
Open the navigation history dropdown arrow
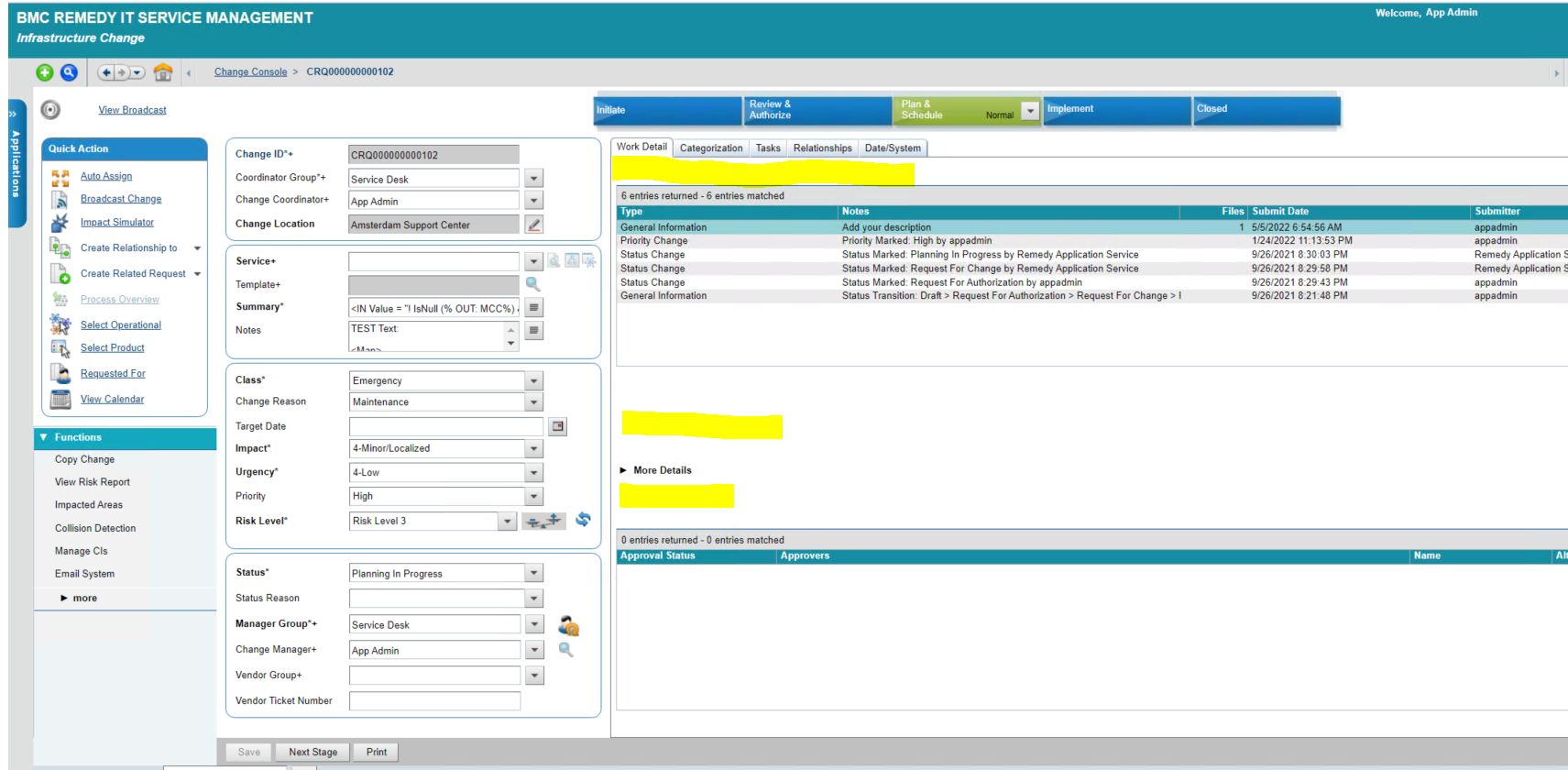(x=137, y=72)
